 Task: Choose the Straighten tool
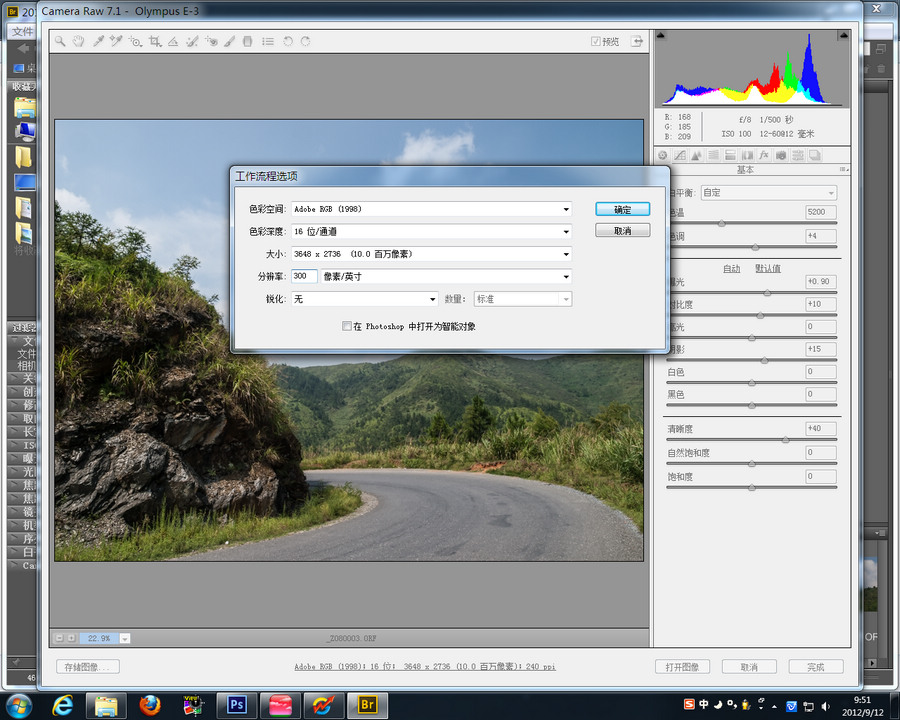pyautogui.click(x=173, y=42)
